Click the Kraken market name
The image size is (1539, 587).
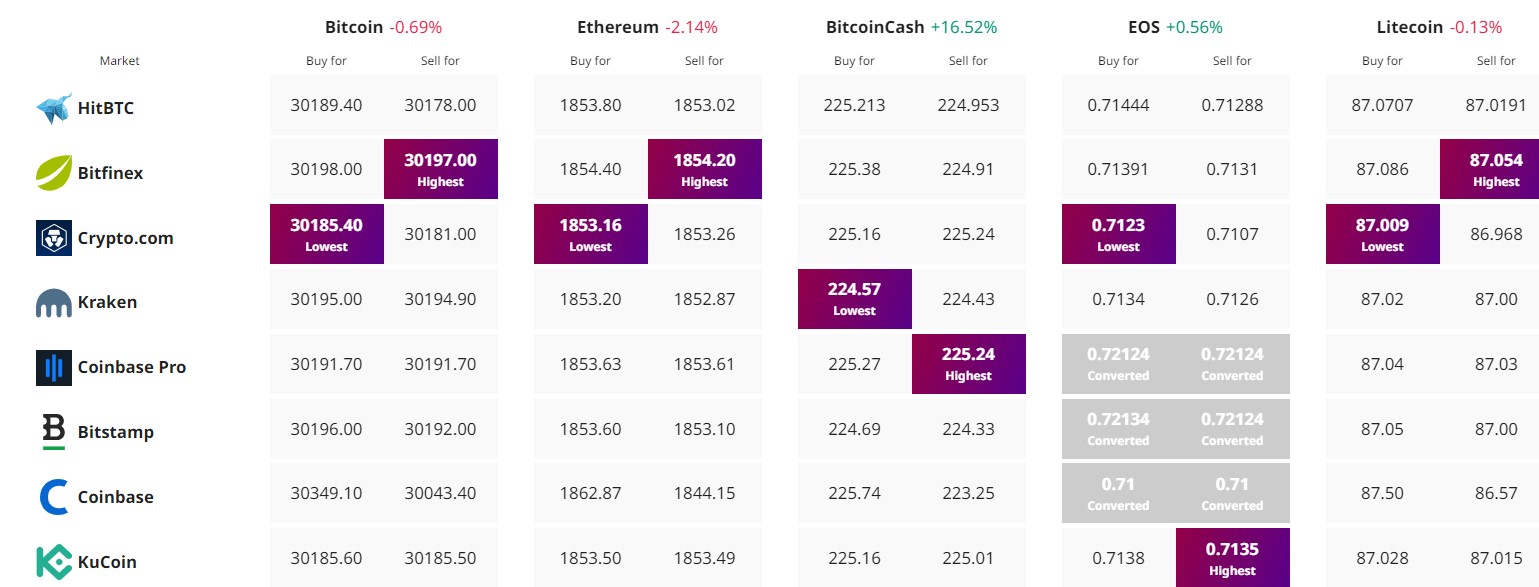pos(107,302)
